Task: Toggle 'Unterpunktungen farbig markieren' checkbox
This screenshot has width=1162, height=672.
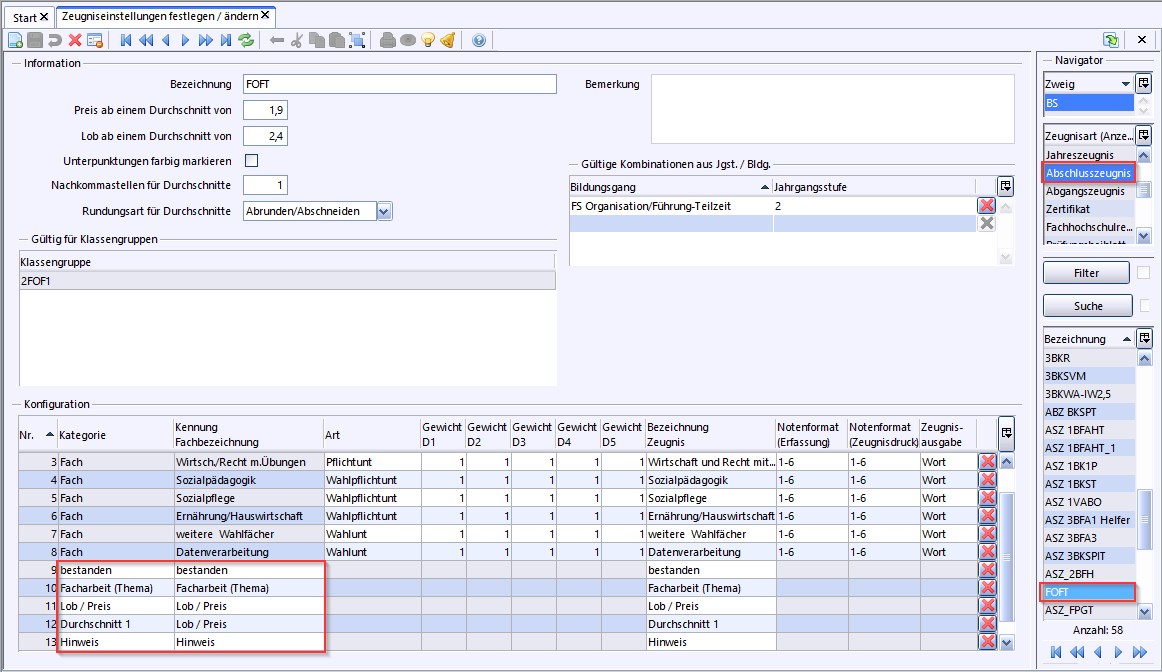Action: [x=252, y=160]
